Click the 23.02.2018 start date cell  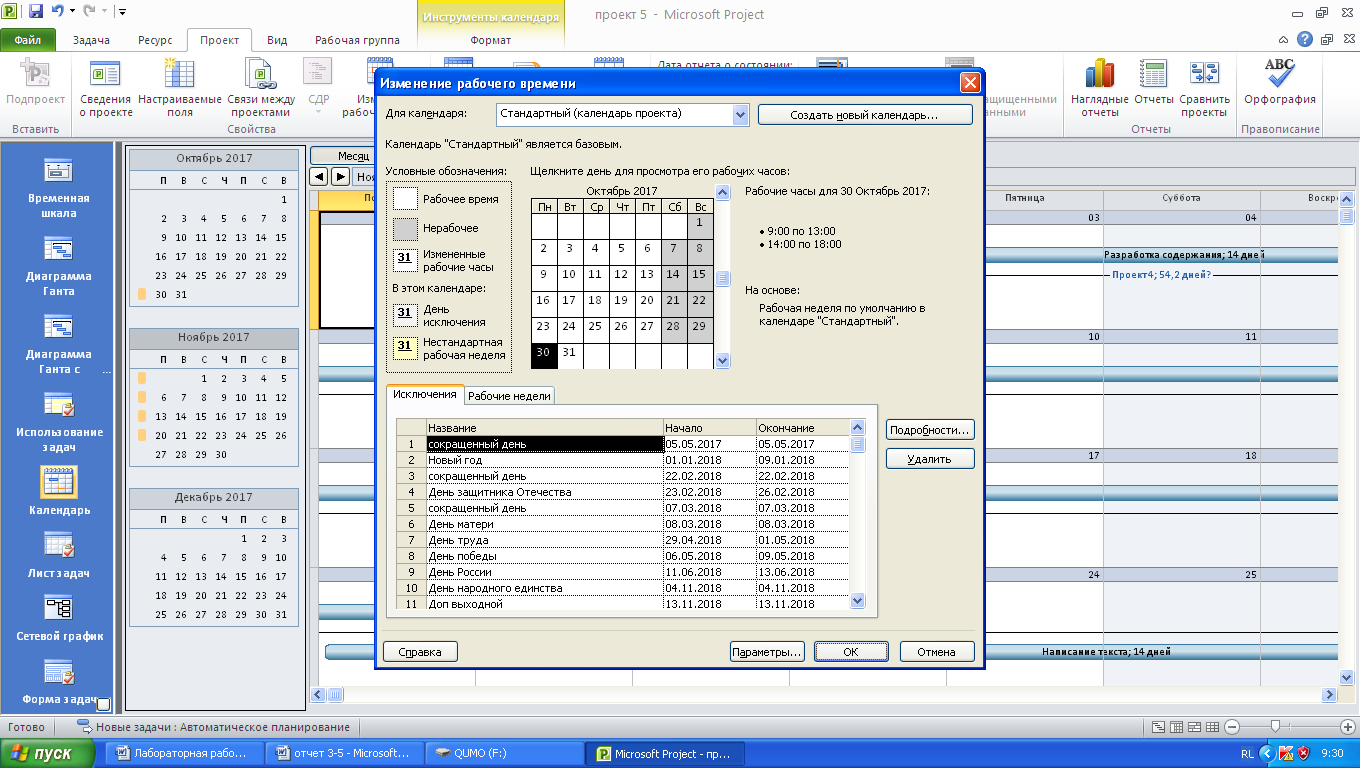[x=710, y=492]
